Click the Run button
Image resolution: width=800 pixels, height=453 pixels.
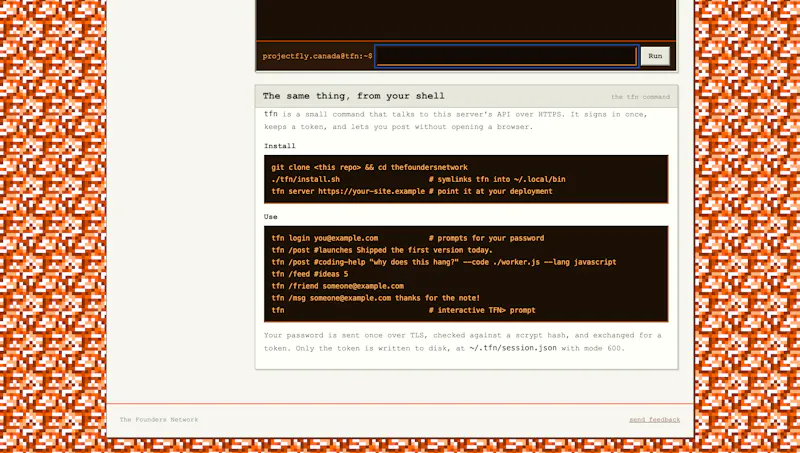[655, 56]
